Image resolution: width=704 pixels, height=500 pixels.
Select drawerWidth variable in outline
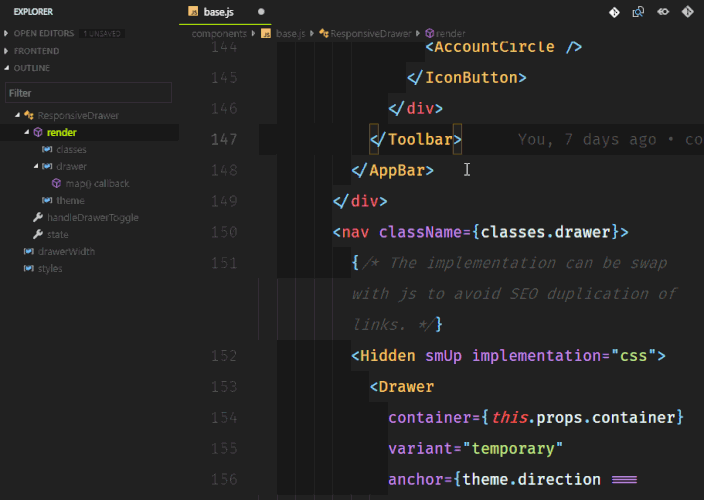coord(66,251)
